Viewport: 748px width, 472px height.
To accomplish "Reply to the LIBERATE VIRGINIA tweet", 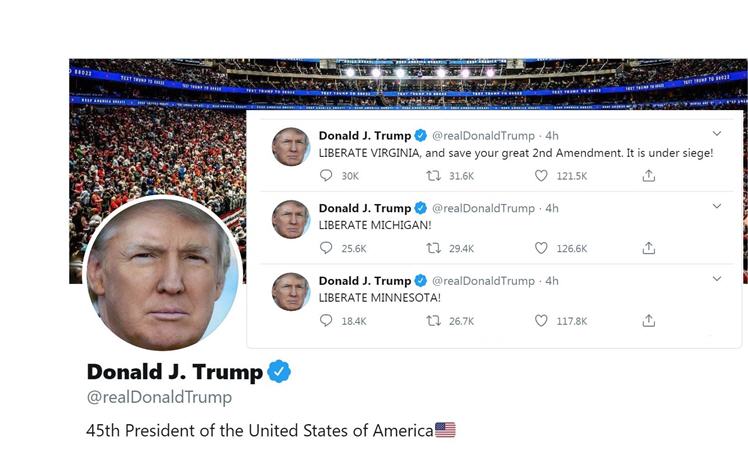I will click(x=326, y=175).
